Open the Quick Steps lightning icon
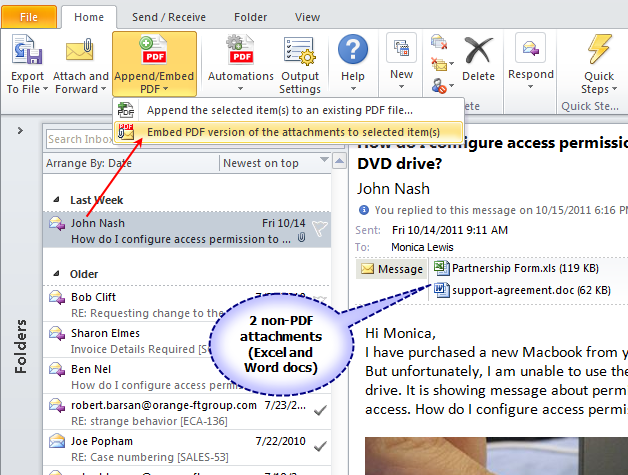 coord(600,49)
